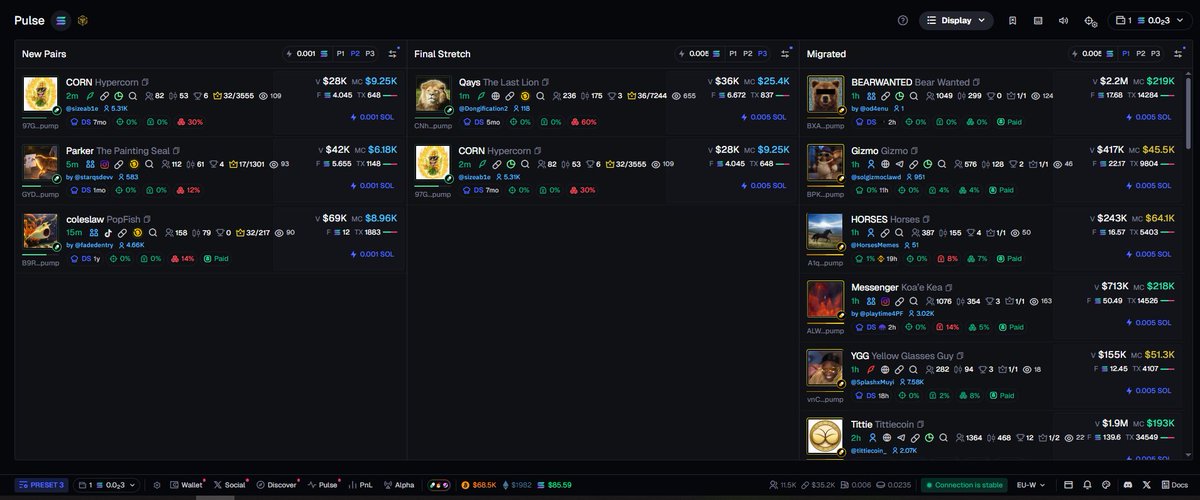Viewport: 1200px width, 500px height.
Task: Open the Discord icon in bottom bar
Action: pyautogui.click(x=1128, y=485)
